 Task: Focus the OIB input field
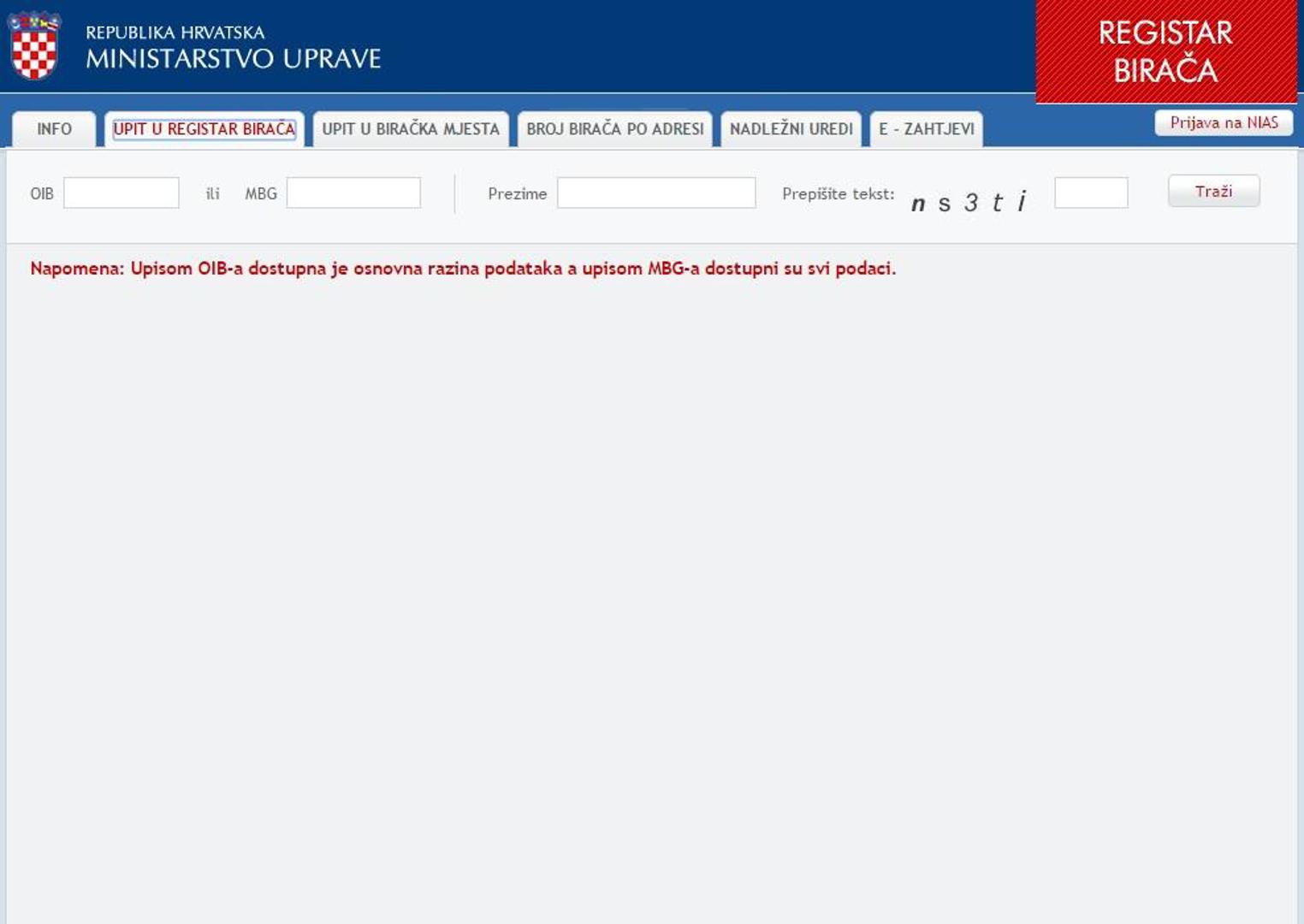pyautogui.click(x=122, y=193)
